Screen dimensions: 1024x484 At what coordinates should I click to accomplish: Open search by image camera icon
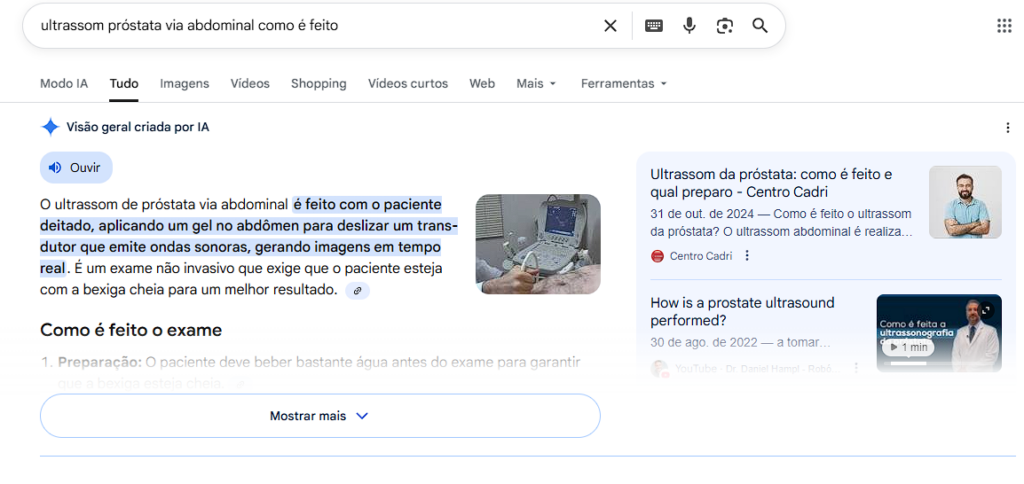pyautogui.click(x=725, y=26)
